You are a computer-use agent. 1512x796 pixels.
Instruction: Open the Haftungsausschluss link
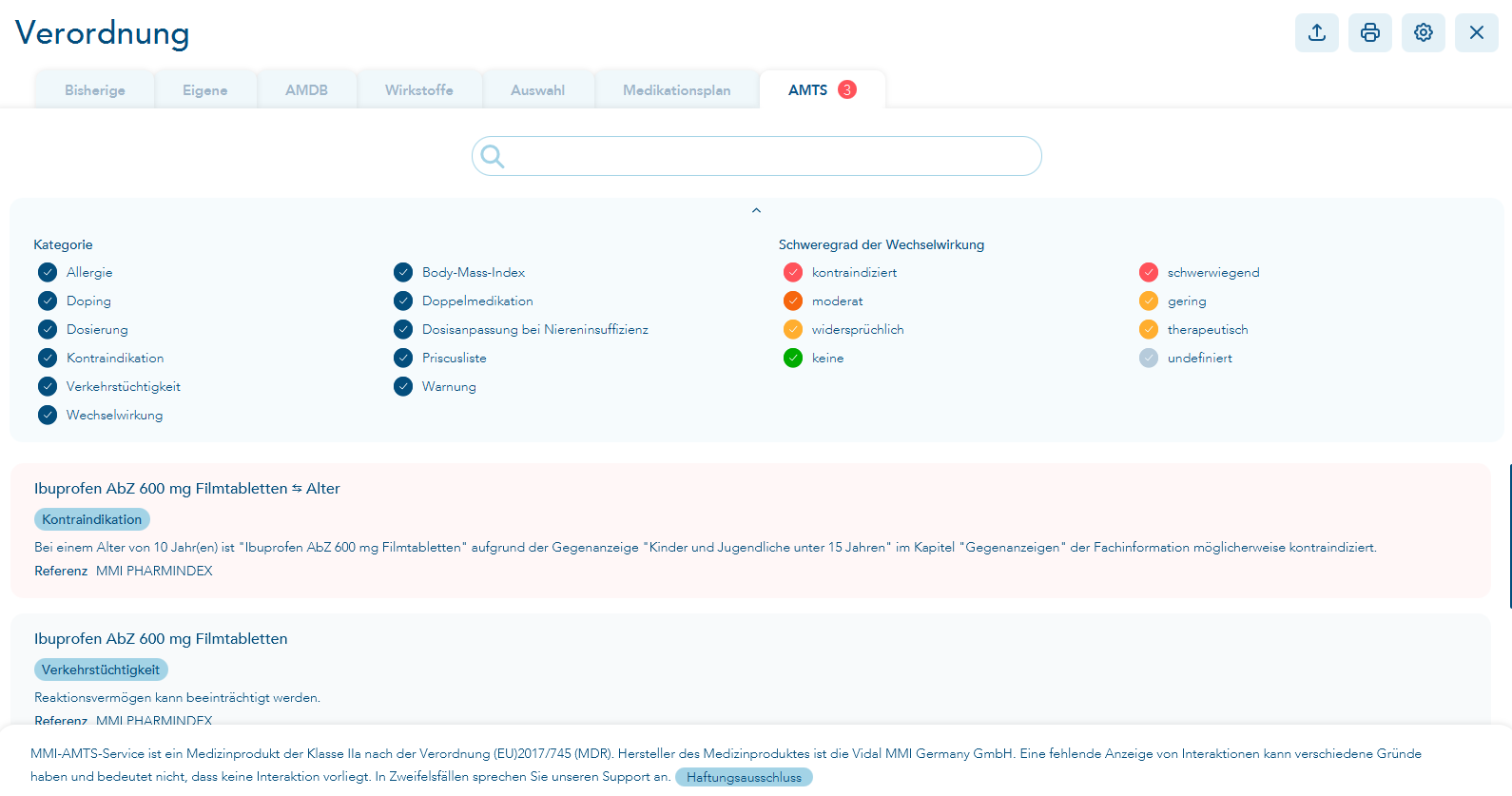pyautogui.click(x=744, y=777)
